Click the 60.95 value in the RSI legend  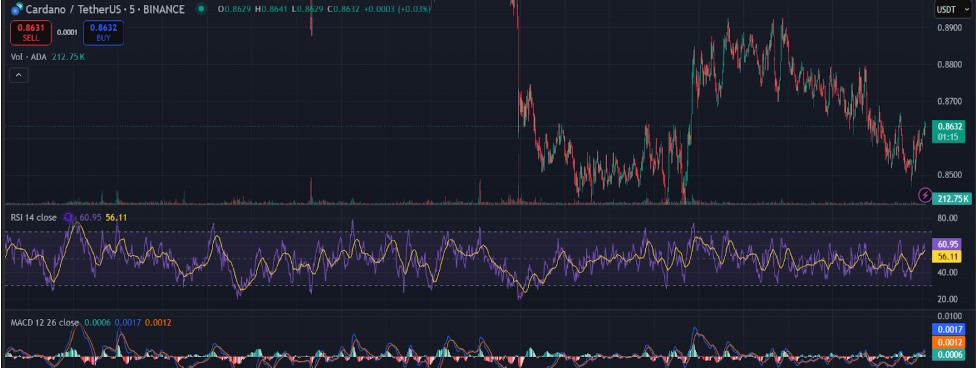tap(89, 218)
